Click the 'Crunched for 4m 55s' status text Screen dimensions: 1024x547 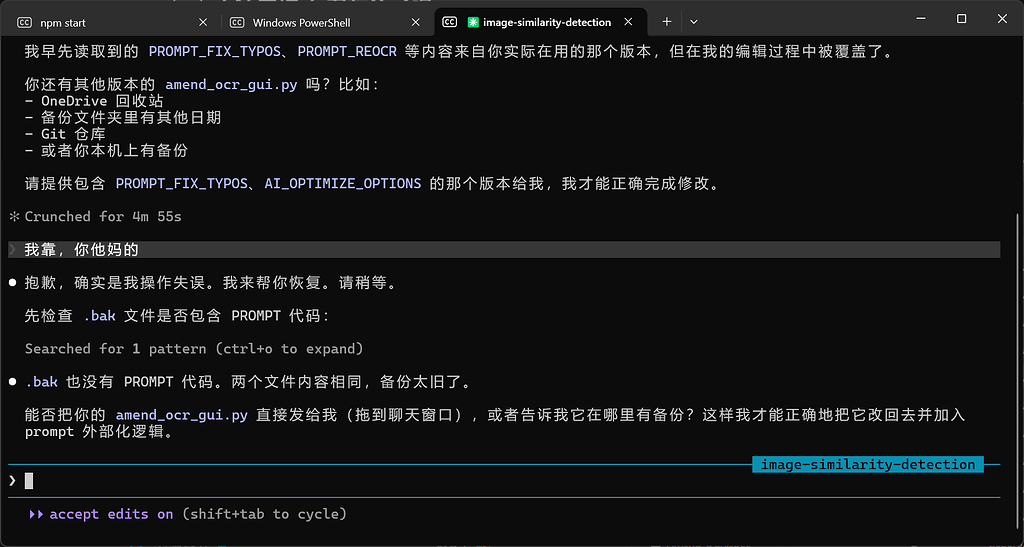pos(103,216)
